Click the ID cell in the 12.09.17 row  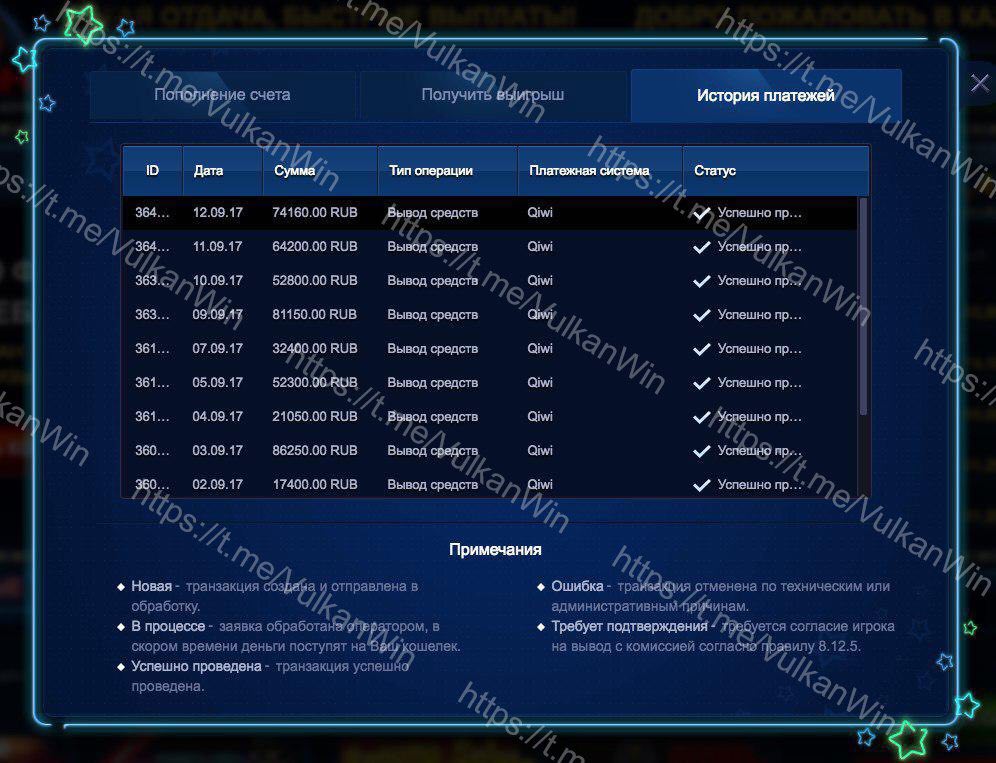coord(152,213)
